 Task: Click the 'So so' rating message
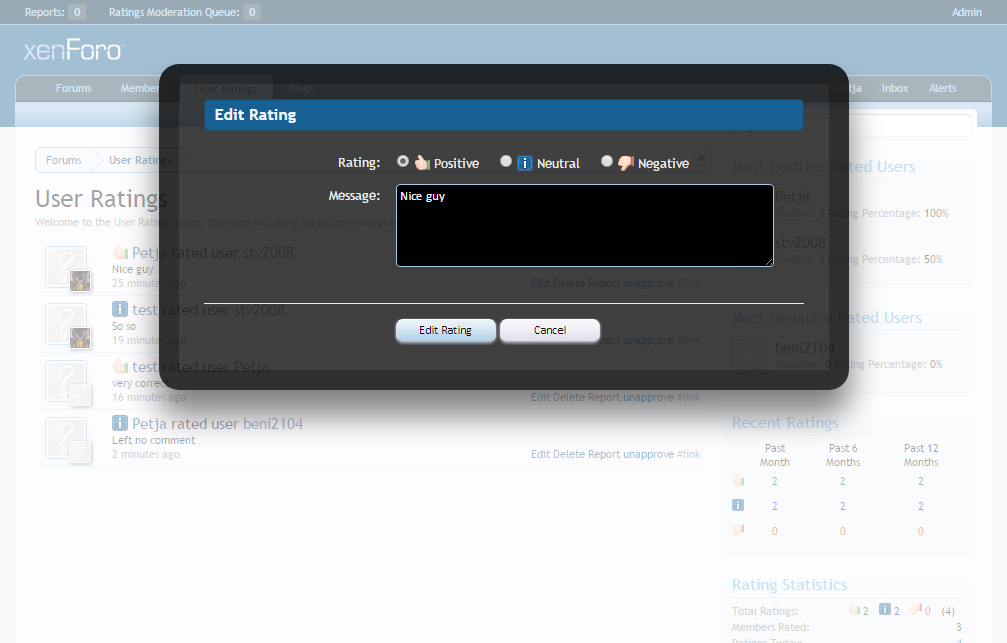(x=124, y=326)
